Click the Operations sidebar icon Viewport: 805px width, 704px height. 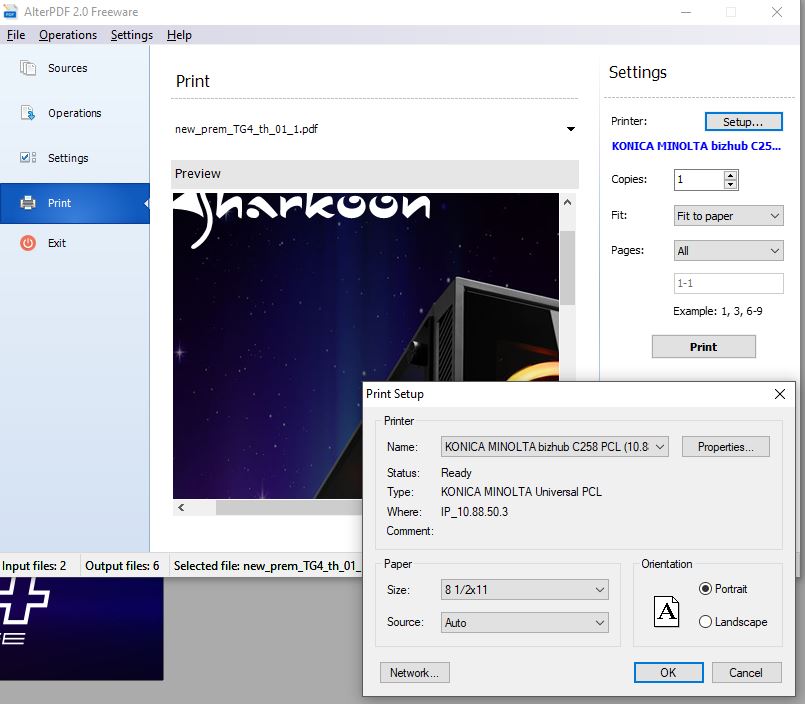click(28, 113)
